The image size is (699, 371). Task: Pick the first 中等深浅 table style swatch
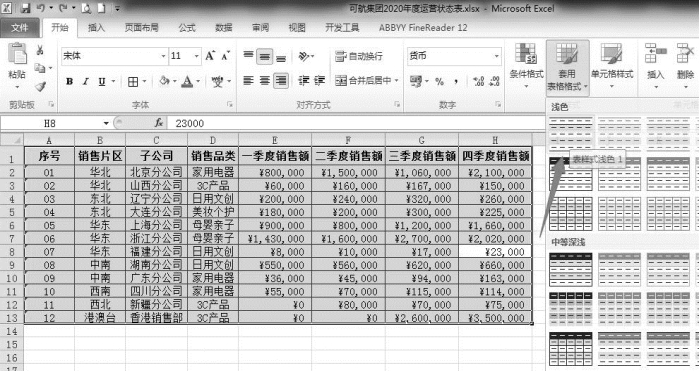pos(571,269)
